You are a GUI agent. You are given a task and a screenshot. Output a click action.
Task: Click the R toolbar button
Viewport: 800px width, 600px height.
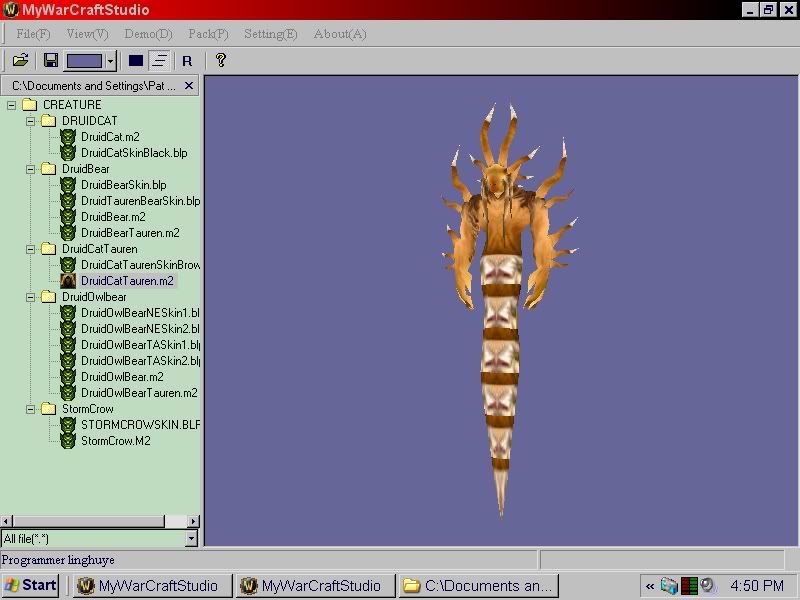click(x=187, y=61)
